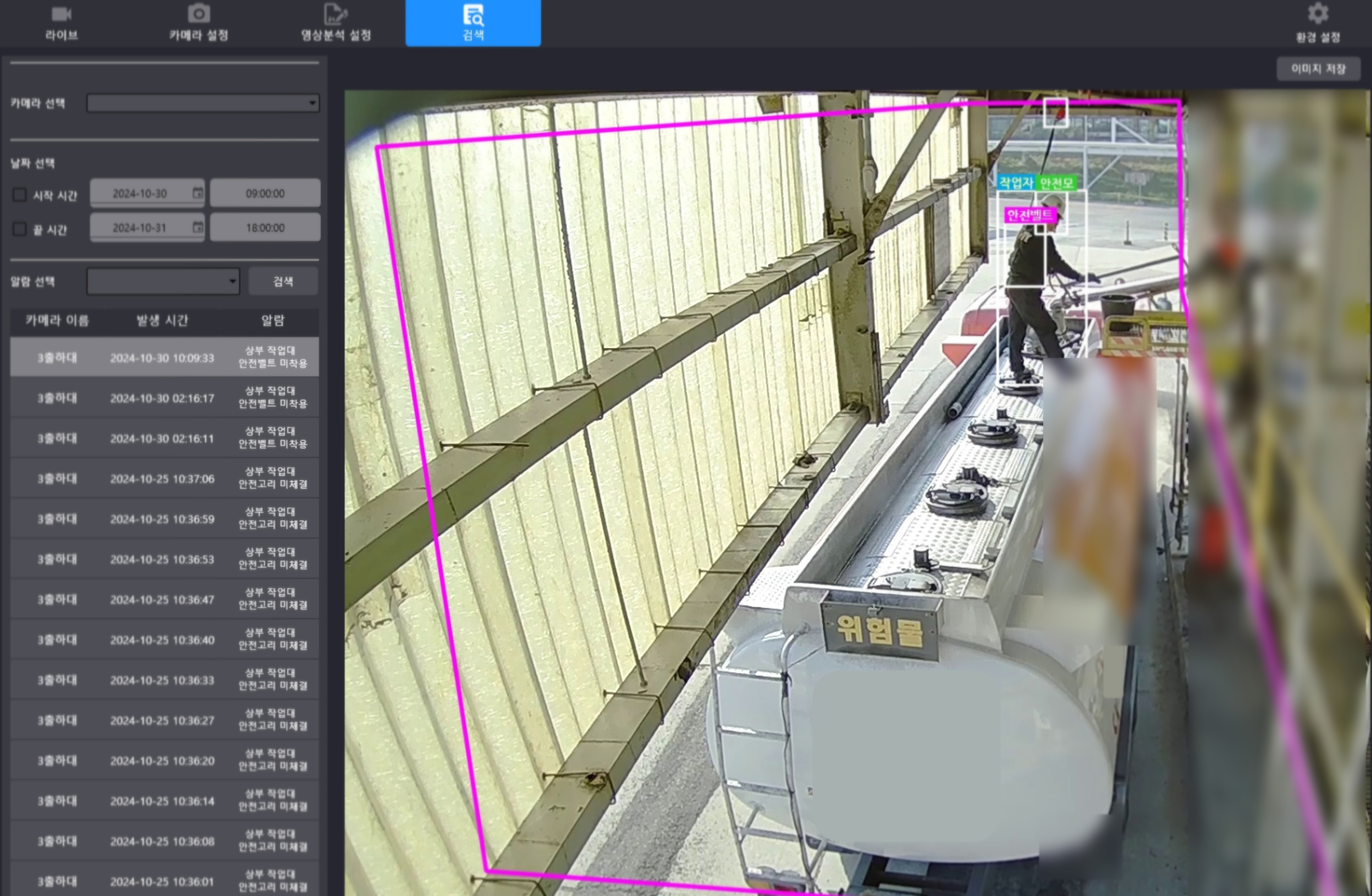The width and height of the screenshot is (1372, 896).
Task: Click the 환경 설정 gear icon
Action: (1318, 14)
